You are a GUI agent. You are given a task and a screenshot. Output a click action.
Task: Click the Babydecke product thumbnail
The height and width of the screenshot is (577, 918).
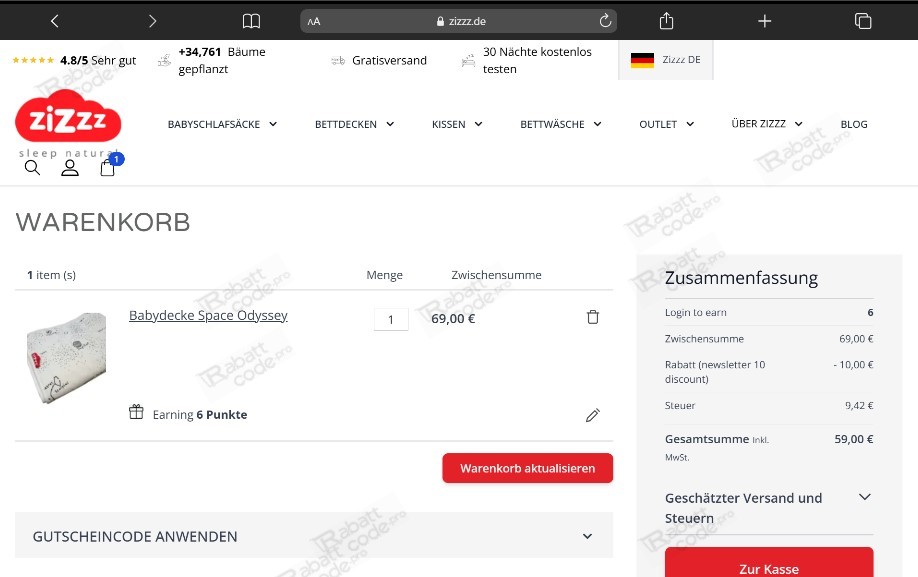tap(67, 358)
